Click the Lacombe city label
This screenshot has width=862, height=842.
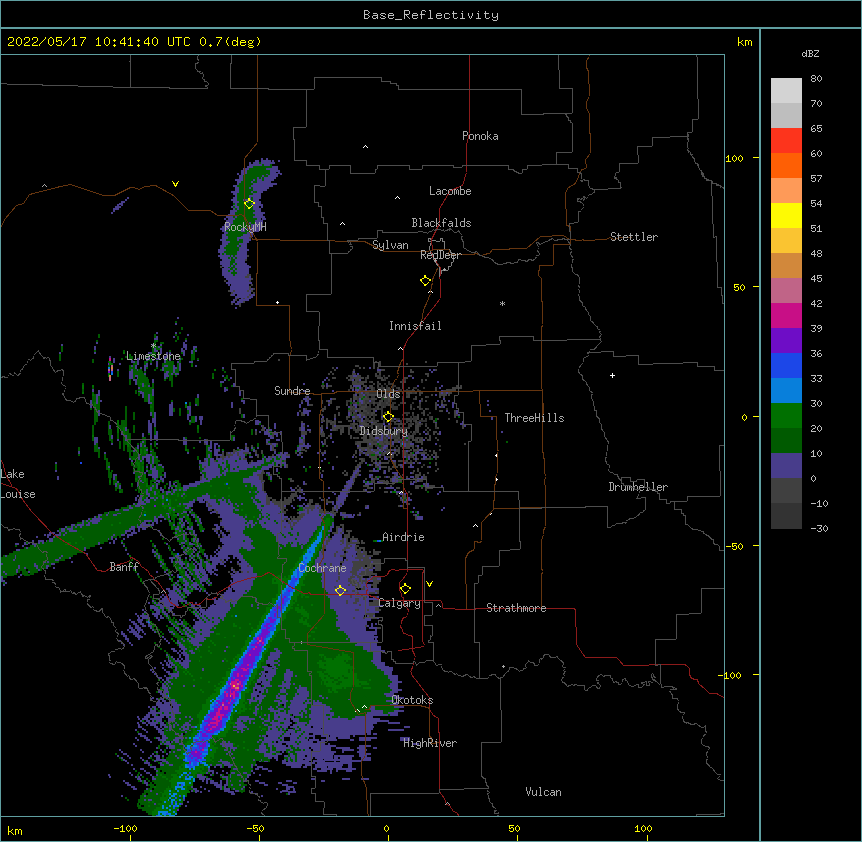coord(450,191)
